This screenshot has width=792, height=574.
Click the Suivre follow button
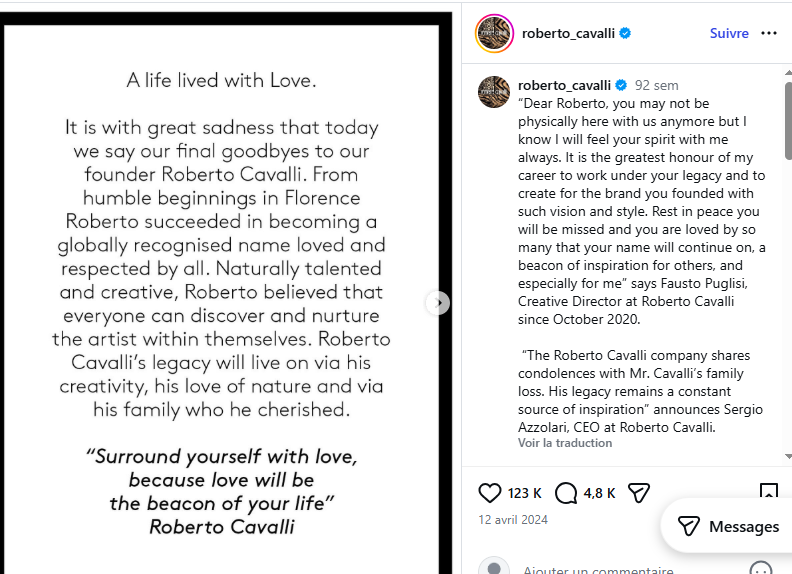[x=729, y=33]
